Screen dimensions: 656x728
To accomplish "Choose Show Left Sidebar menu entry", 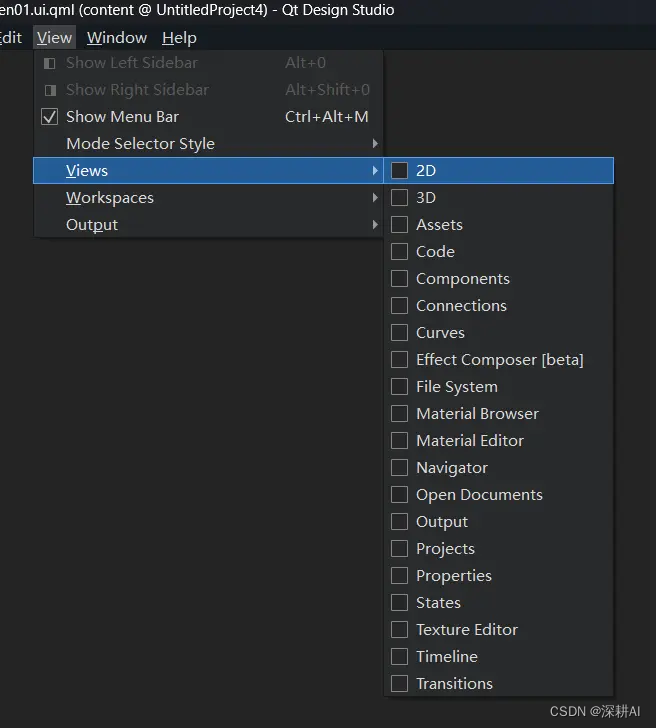I will click(x=208, y=63).
